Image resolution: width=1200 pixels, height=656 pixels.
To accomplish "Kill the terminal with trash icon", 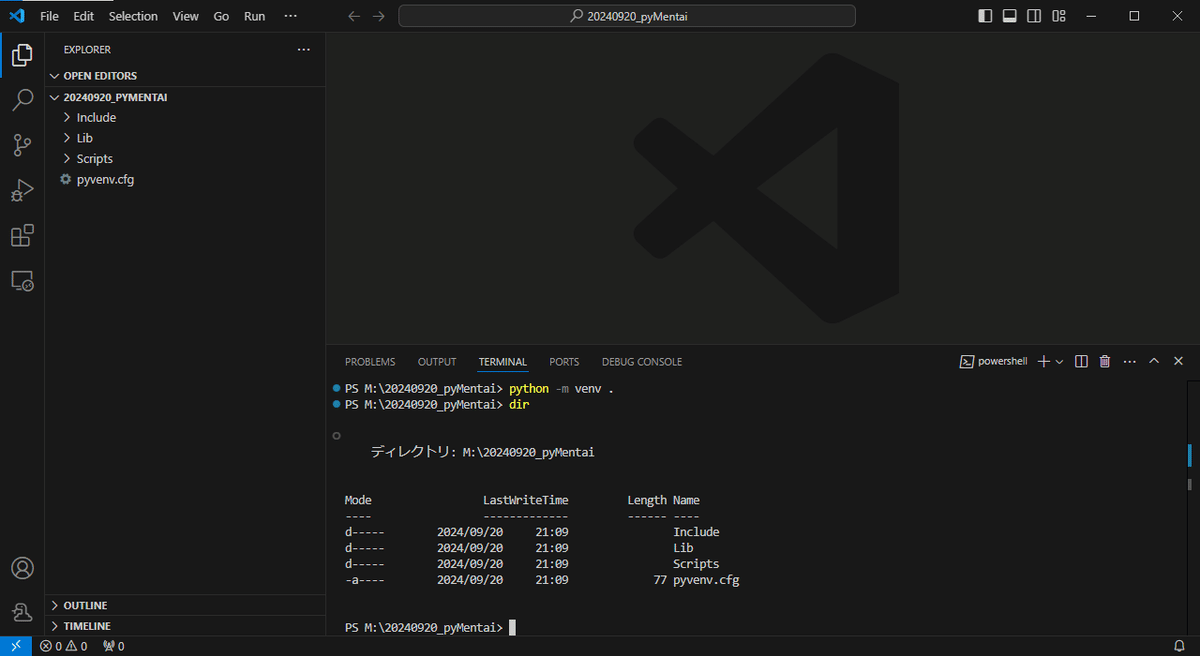I will click(1105, 361).
